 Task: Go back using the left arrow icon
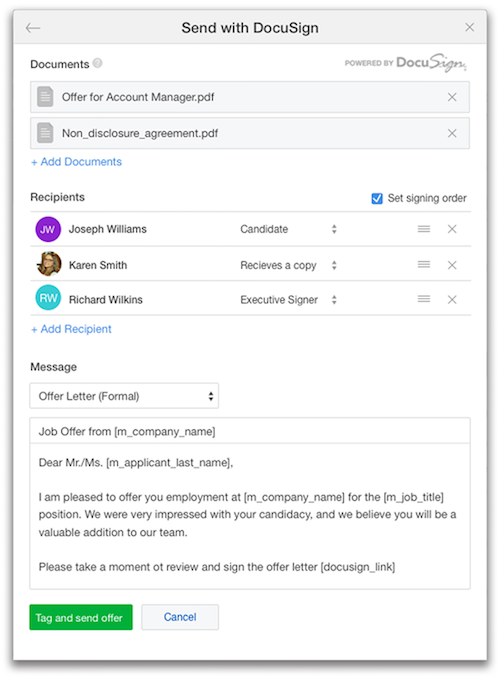[x=33, y=28]
